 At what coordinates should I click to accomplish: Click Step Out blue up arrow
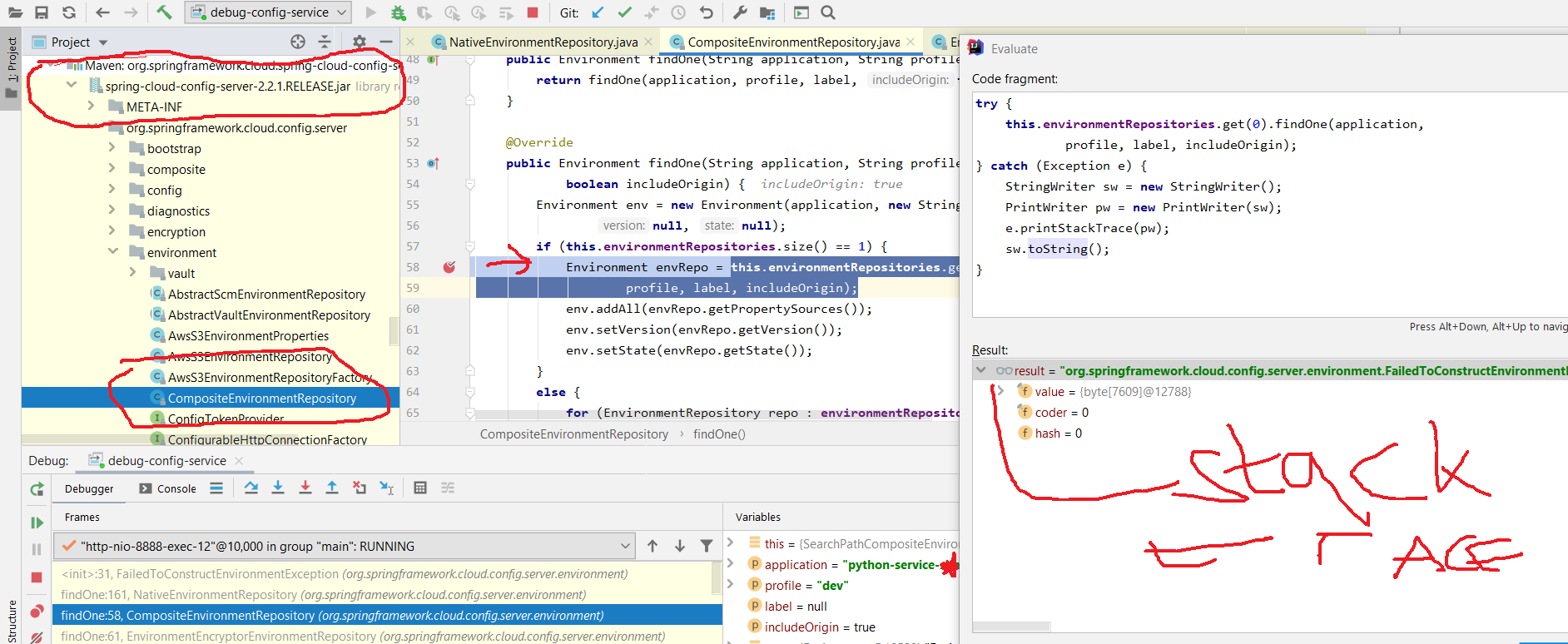332,488
